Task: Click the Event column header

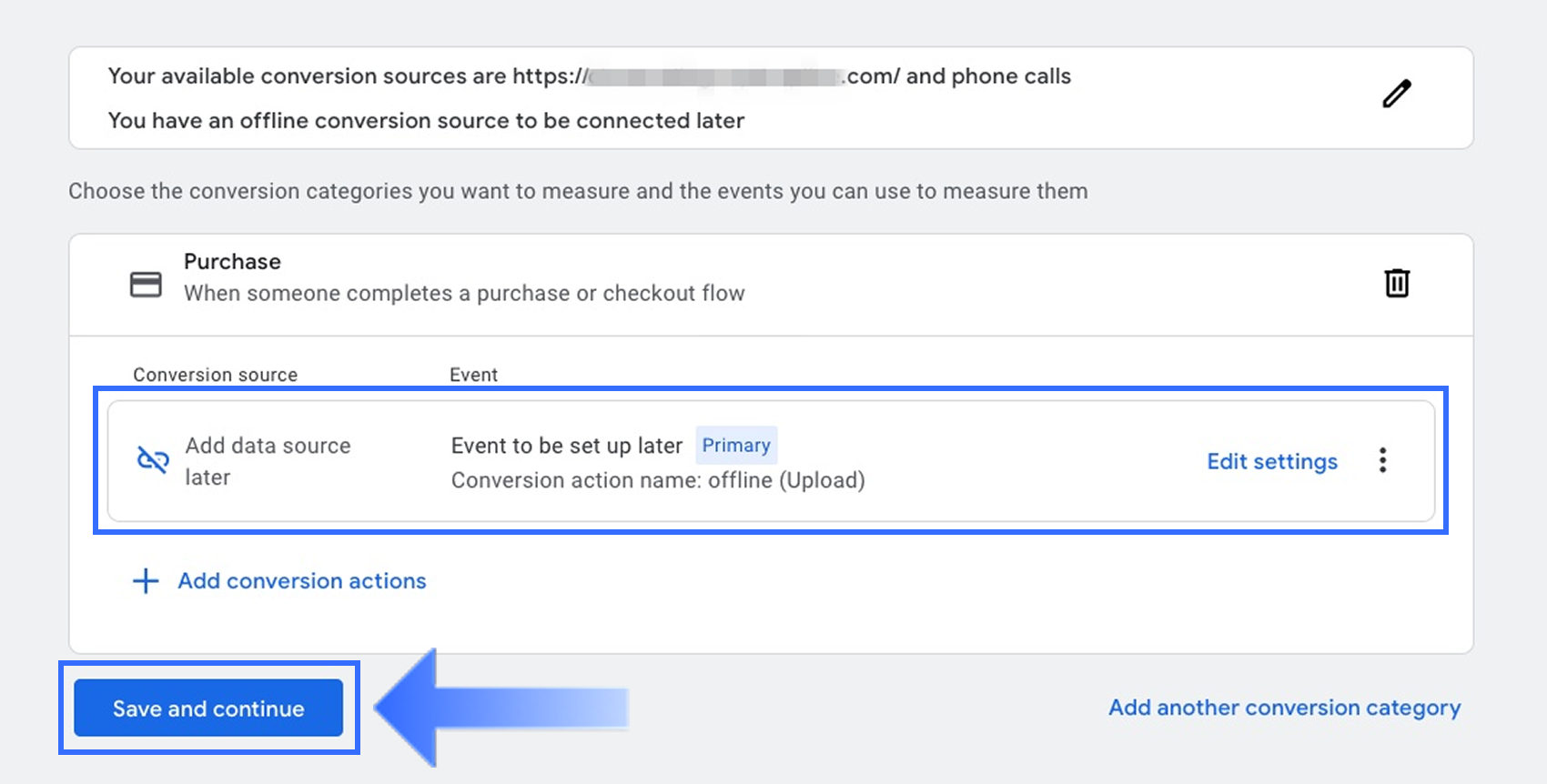Action: click(473, 375)
